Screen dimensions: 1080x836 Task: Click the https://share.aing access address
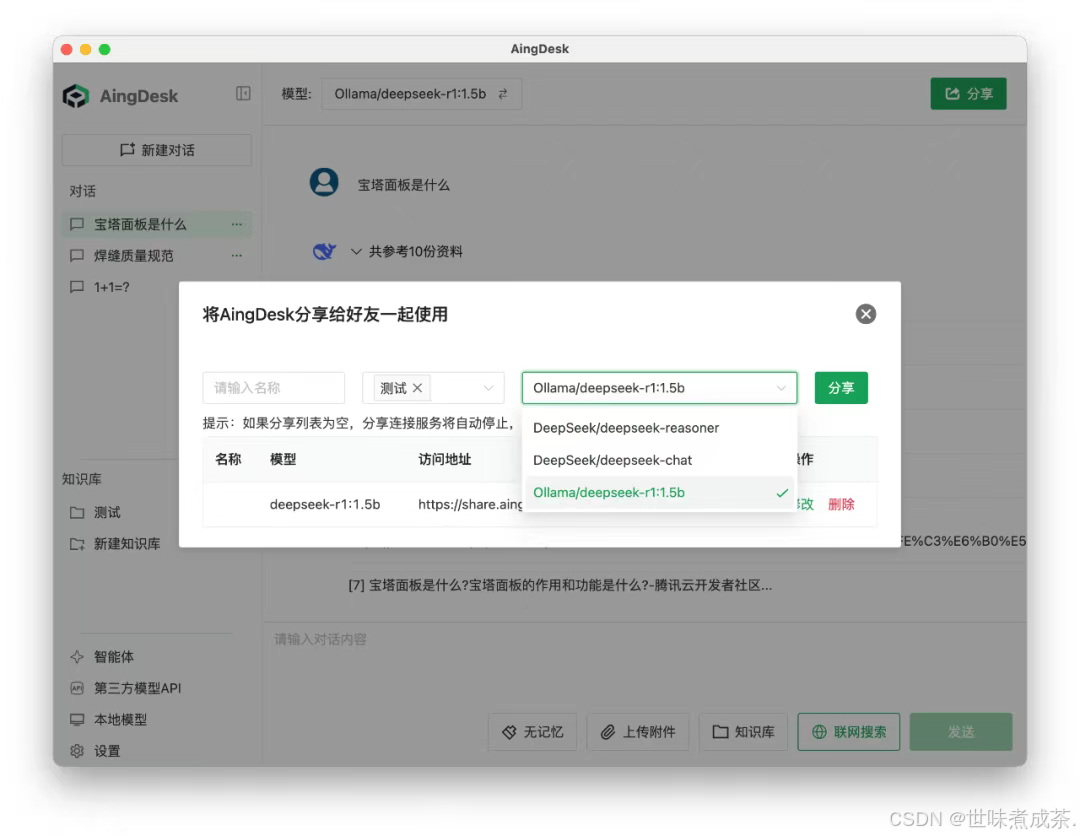[x=470, y=504]
